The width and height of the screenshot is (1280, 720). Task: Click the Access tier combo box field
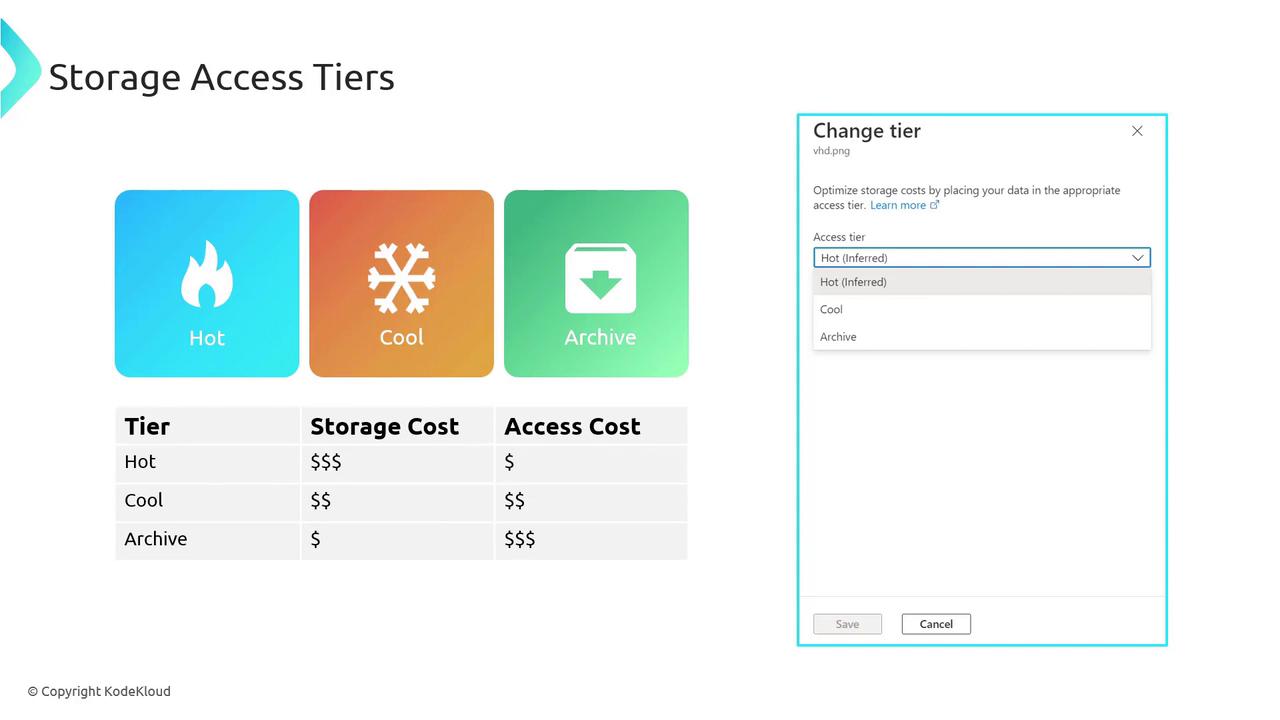point(970,258)
